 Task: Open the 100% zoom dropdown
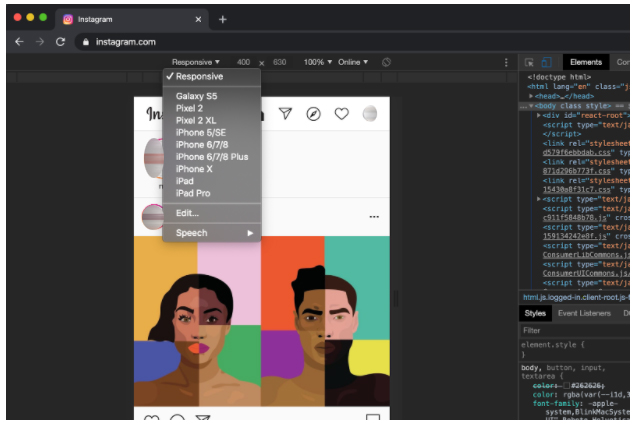point(318,62)
